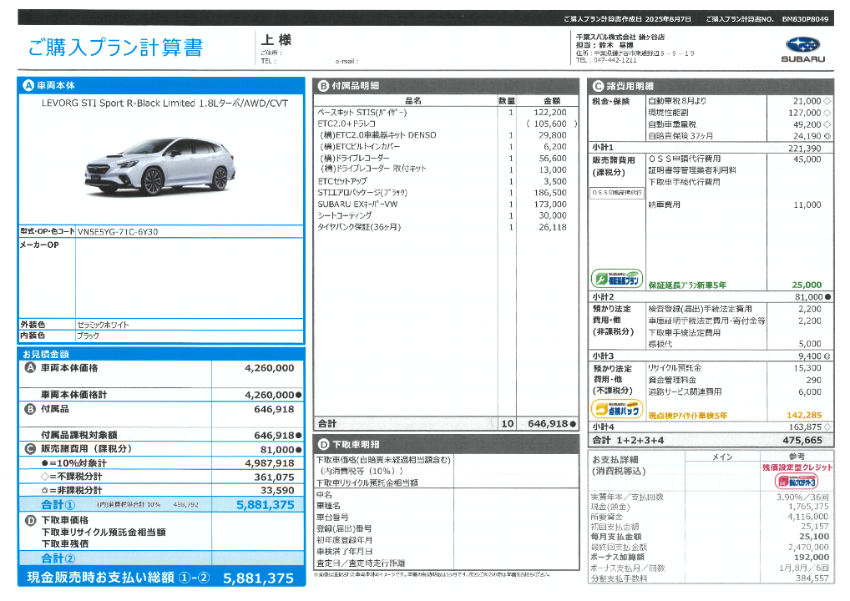Click the 合計① amount 5,881,375
This screenshot has width=850, height=601.
pyautogui.click(x=266, y=505)
